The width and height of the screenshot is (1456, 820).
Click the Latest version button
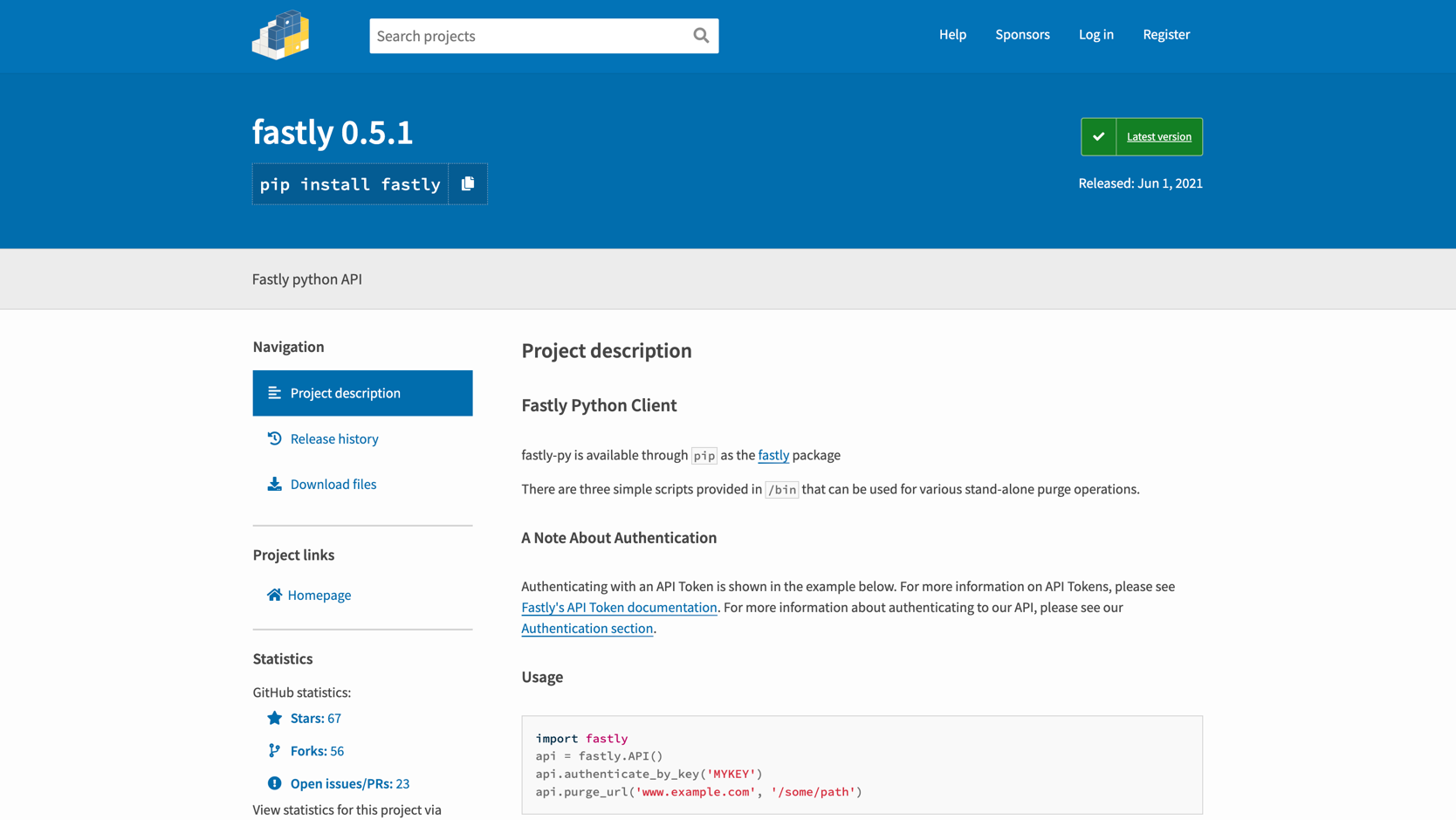click(1158, 137)
